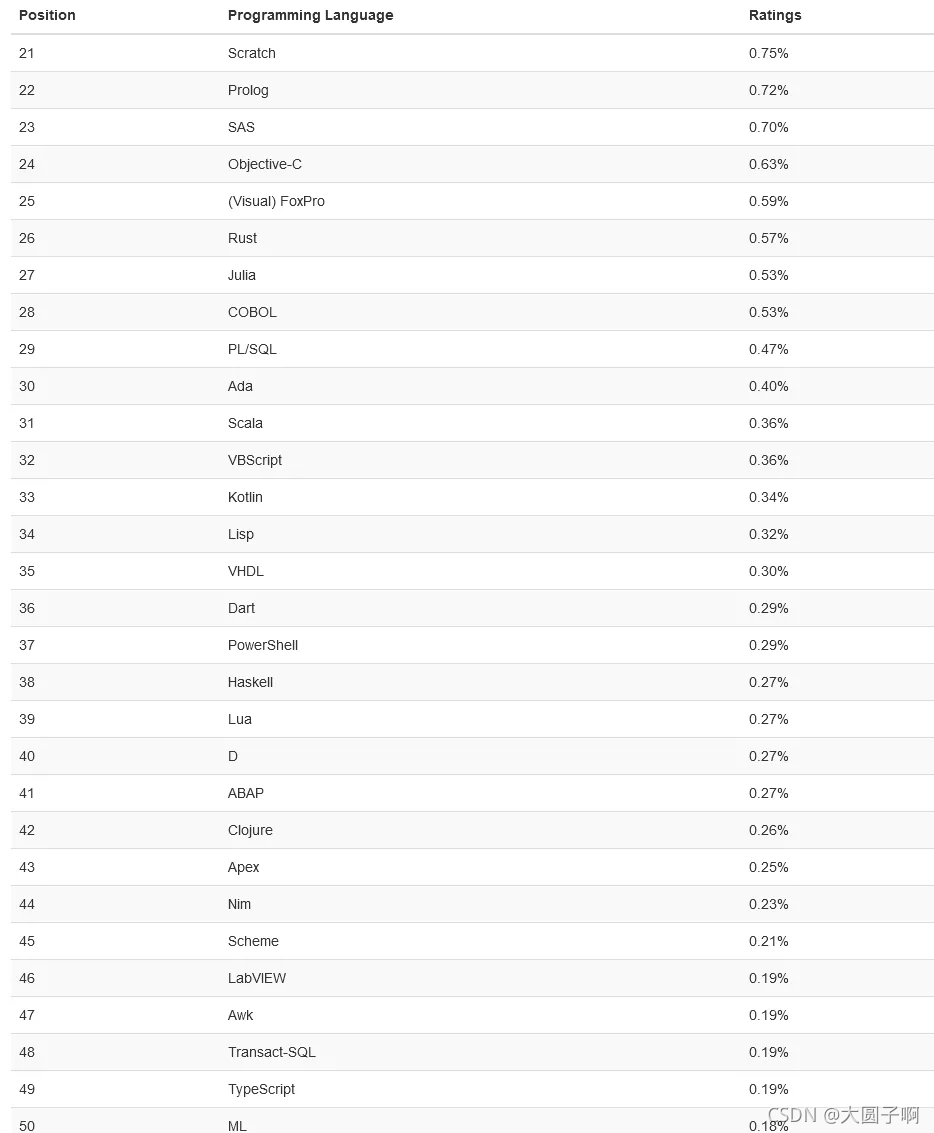Click the Julia row text
934x1133 pixels.
coord(241,275)
